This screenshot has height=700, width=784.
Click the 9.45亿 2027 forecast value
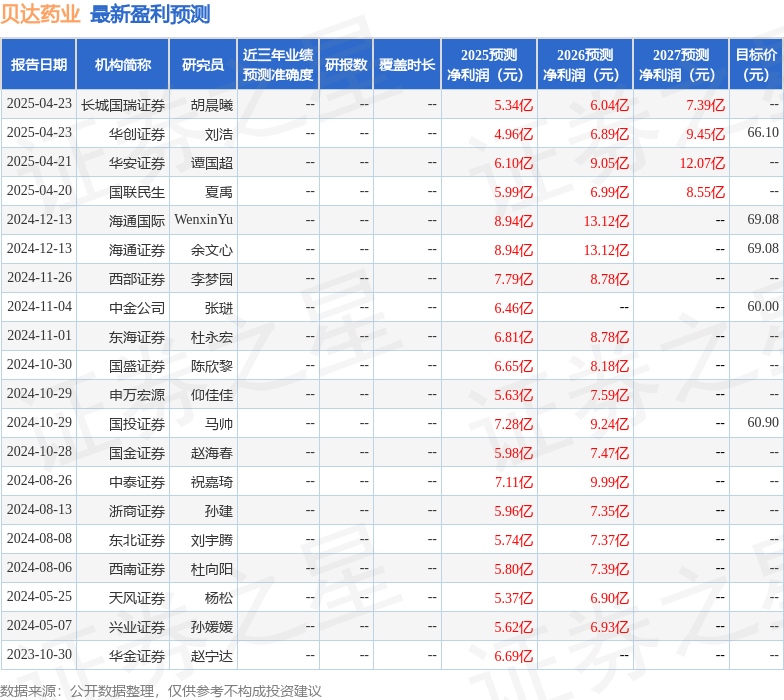click(x=706, y=134)
